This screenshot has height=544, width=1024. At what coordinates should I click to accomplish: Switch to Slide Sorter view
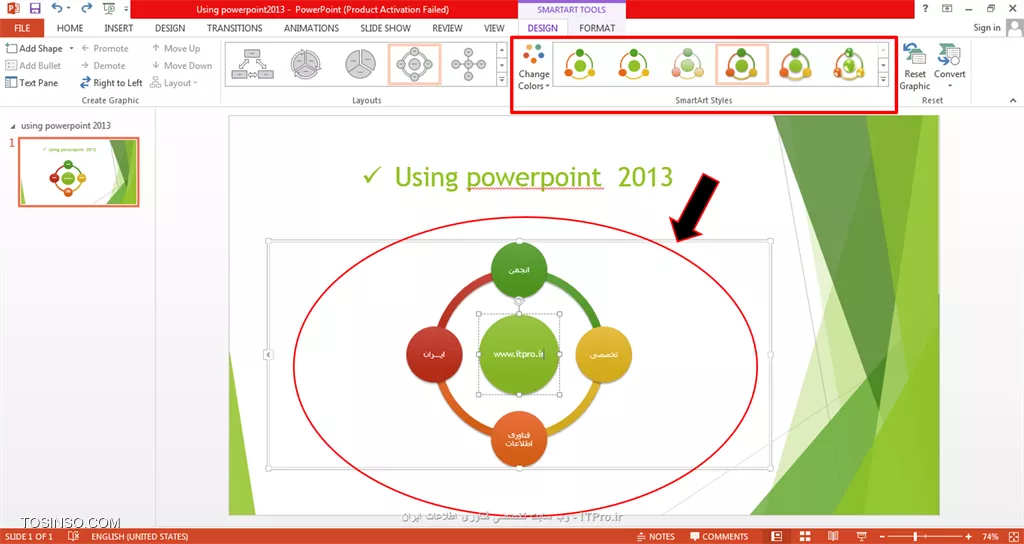point(805,537)
